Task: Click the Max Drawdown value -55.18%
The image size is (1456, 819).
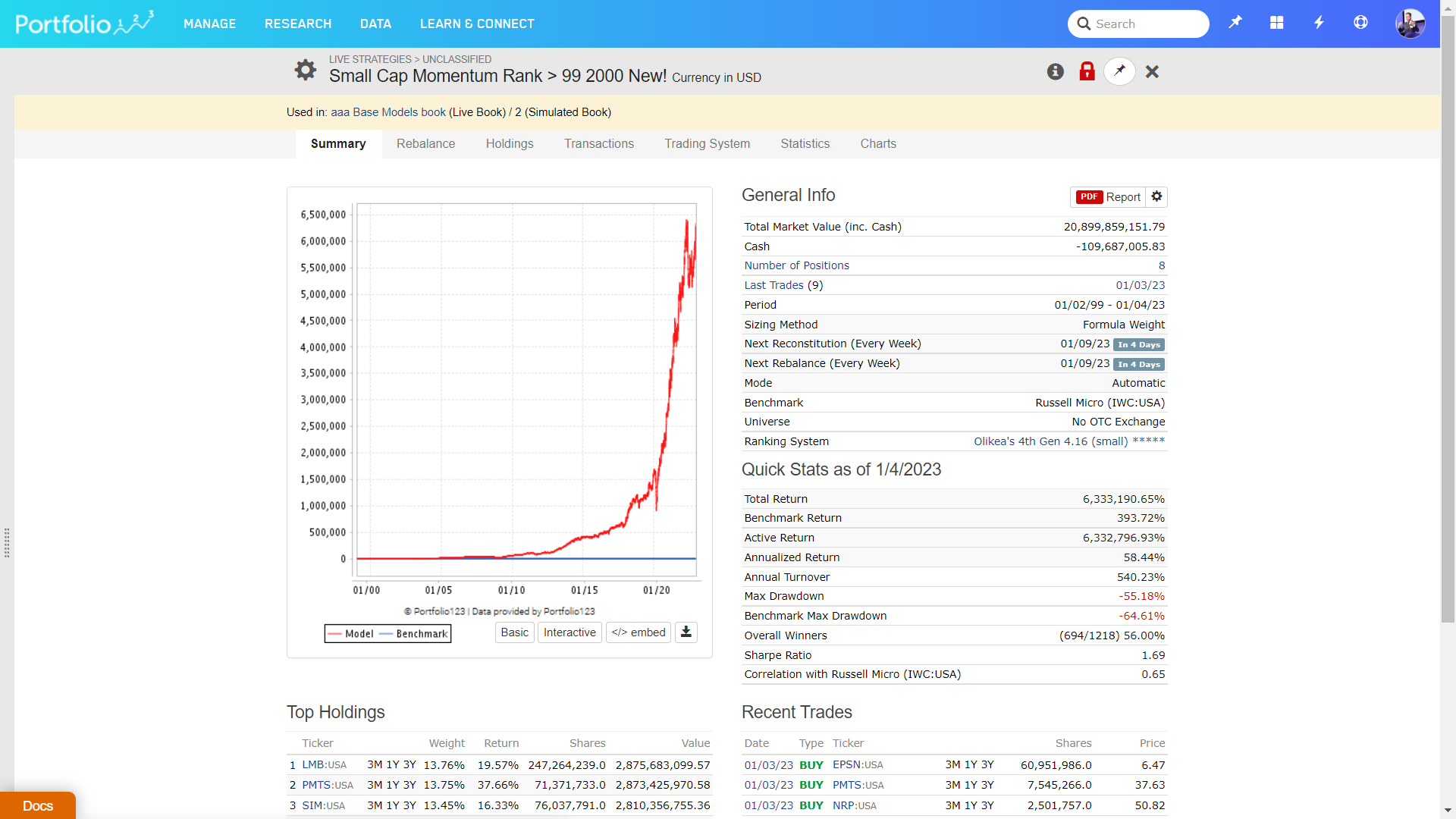Action: 1142,596
